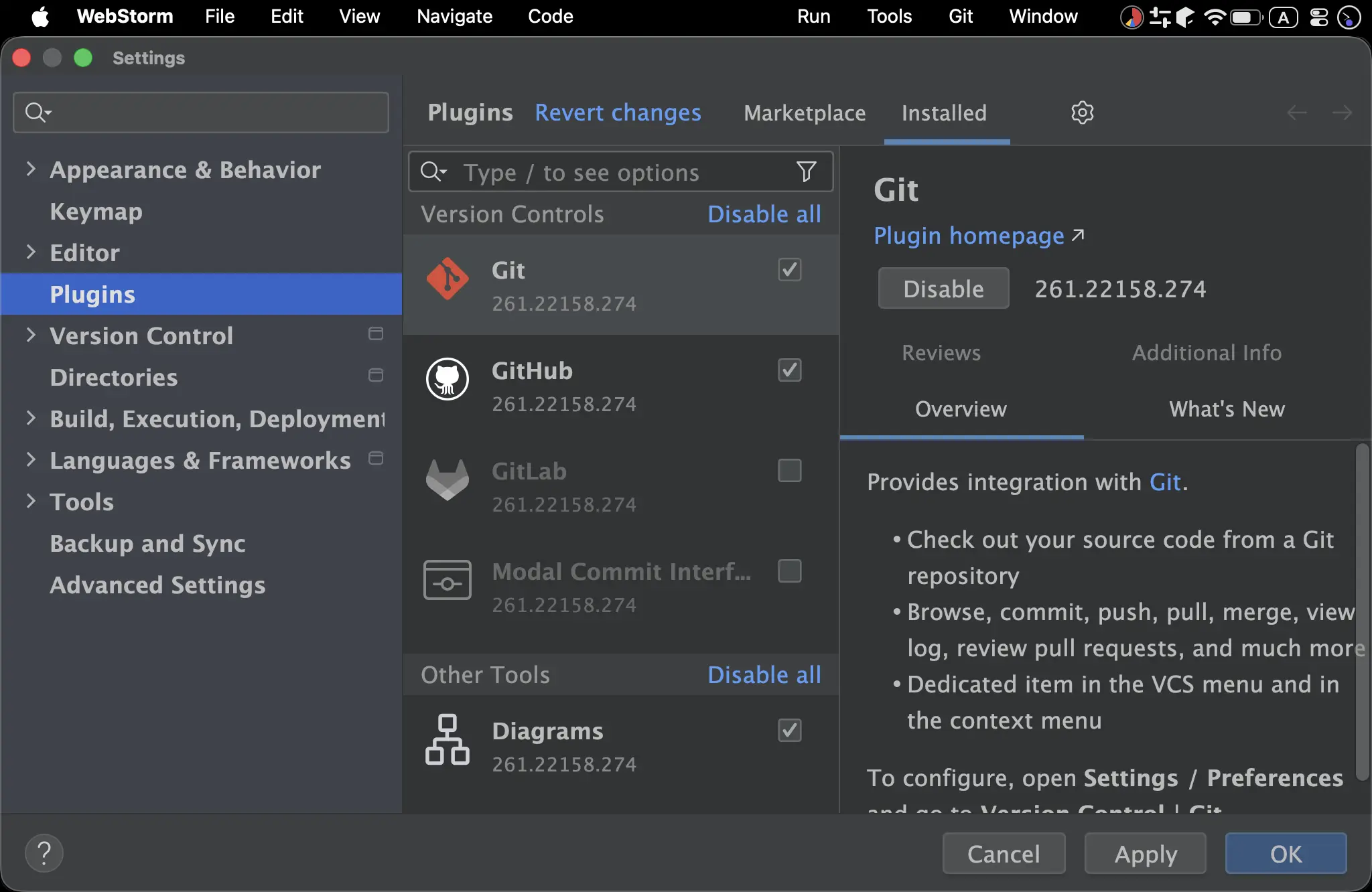Open the View menu
Image resolution: width=1372 pixels, height=892 pixels.
tap(359, 16)
